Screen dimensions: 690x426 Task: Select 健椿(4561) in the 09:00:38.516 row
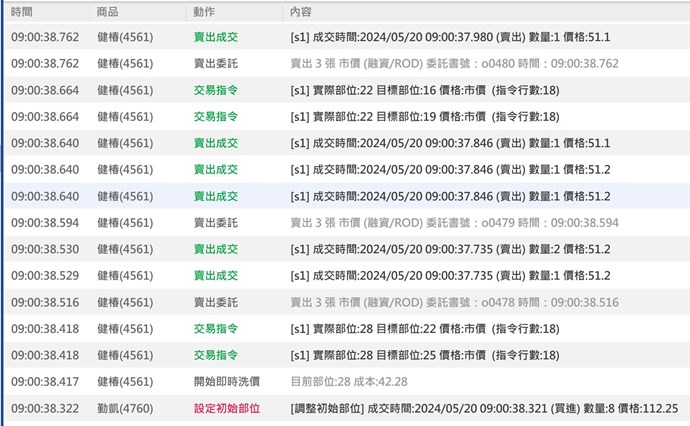tap(125, 302)
